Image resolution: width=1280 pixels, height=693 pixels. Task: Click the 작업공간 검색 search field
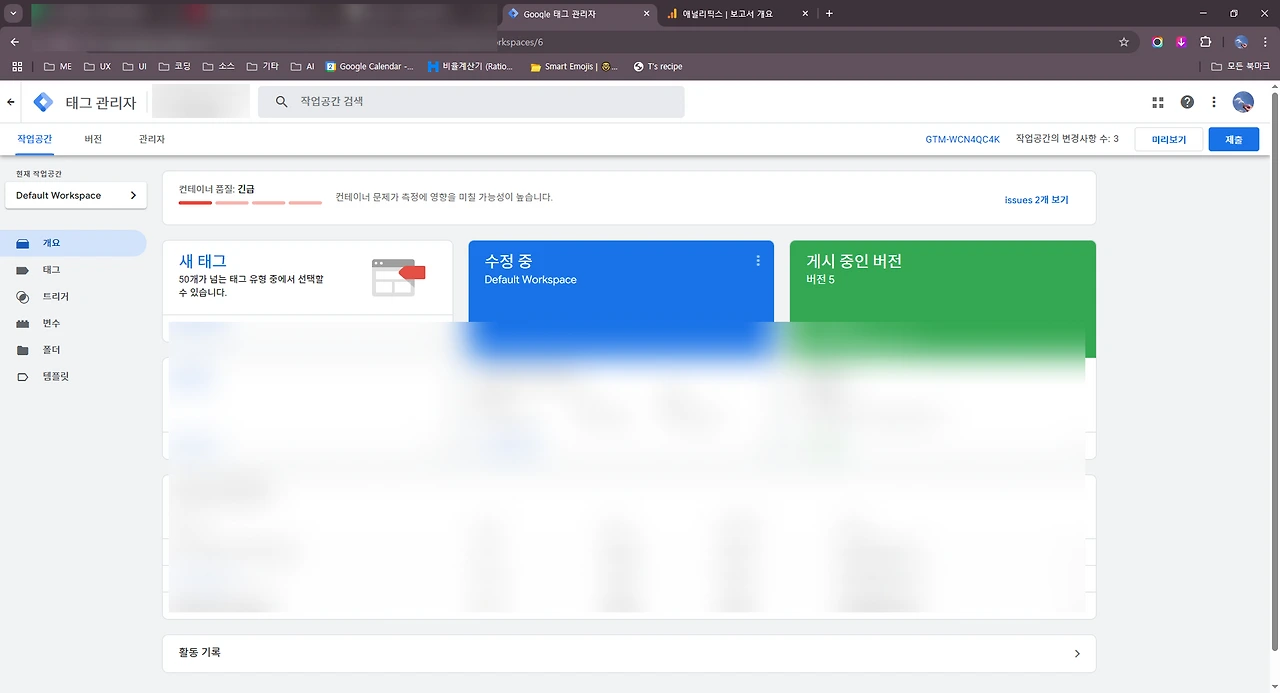(470, 101)
